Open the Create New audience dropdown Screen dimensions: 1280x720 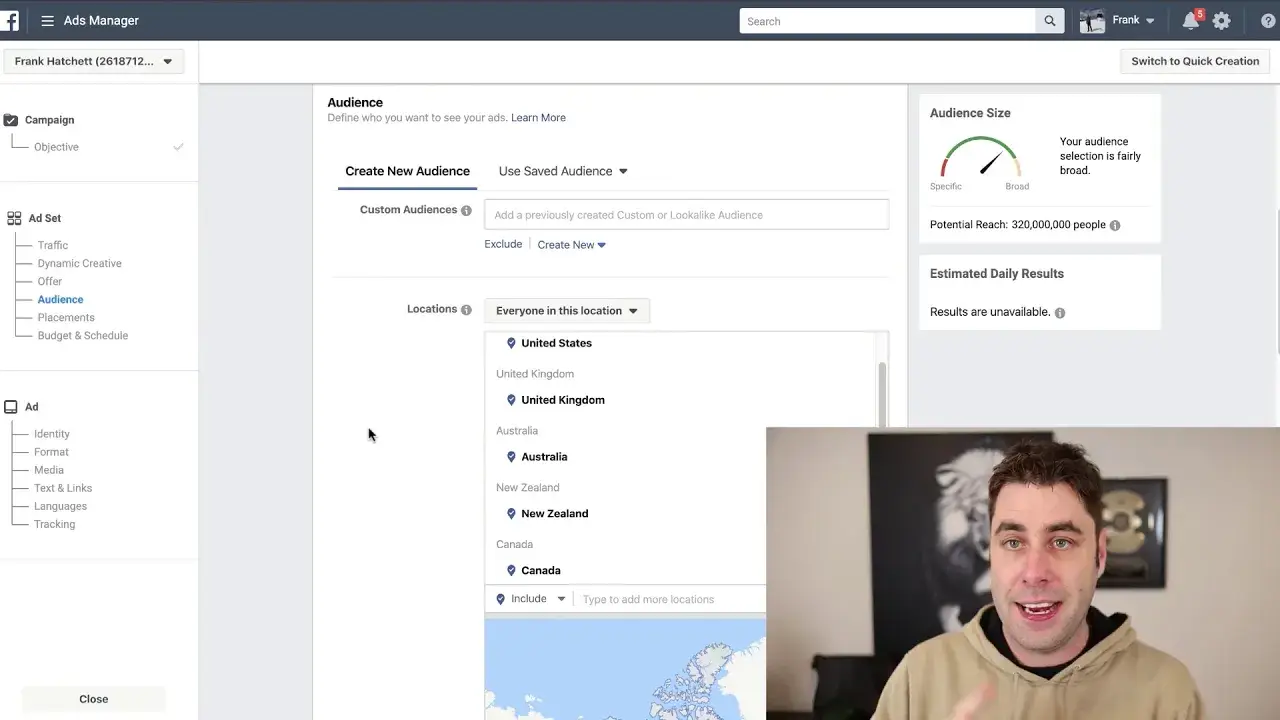(x=571, y=245)
